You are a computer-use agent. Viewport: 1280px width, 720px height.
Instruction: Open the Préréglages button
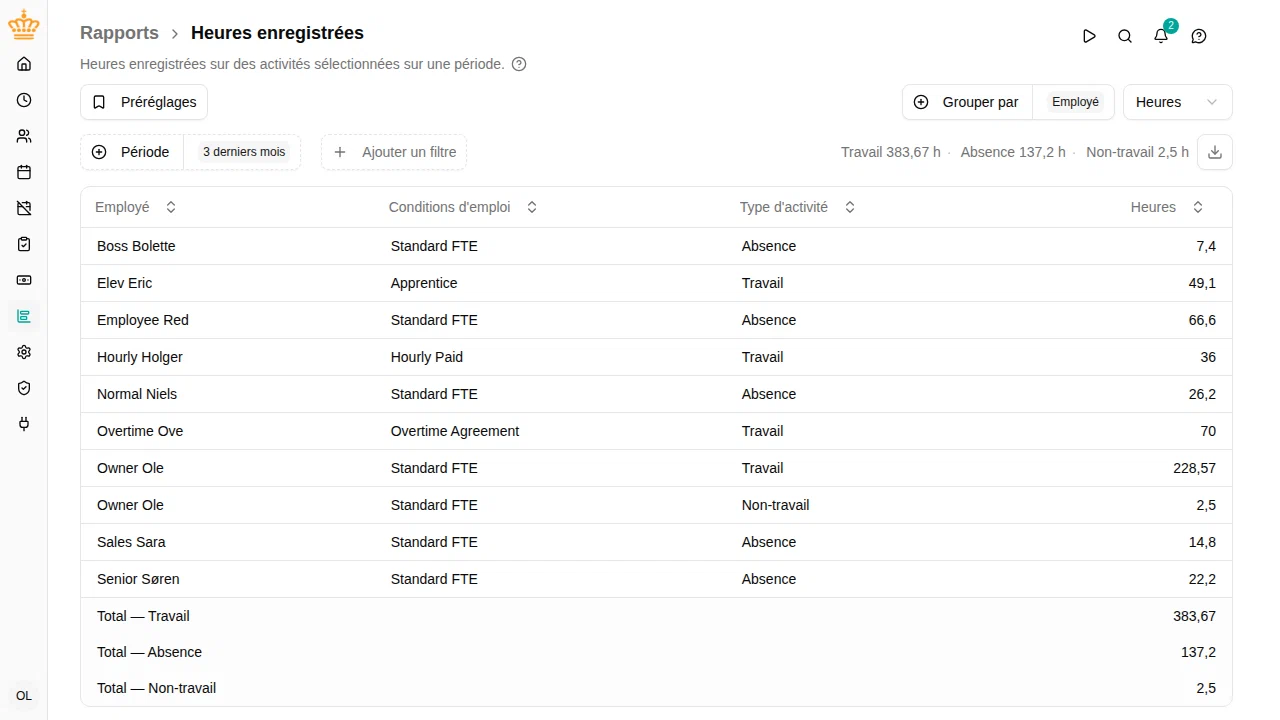tap(144, 102)
